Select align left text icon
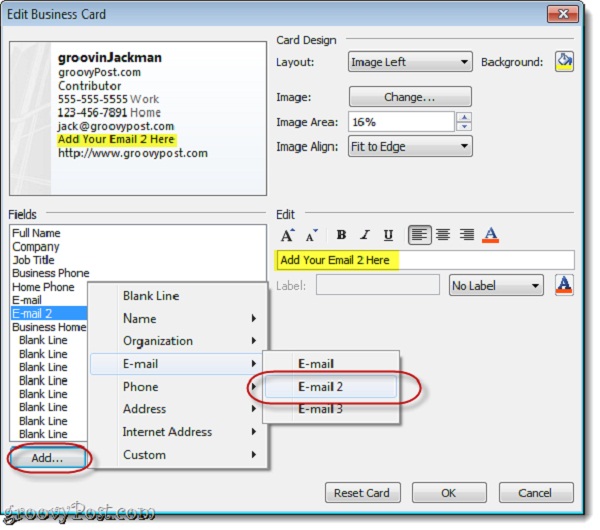 (419, 234)
